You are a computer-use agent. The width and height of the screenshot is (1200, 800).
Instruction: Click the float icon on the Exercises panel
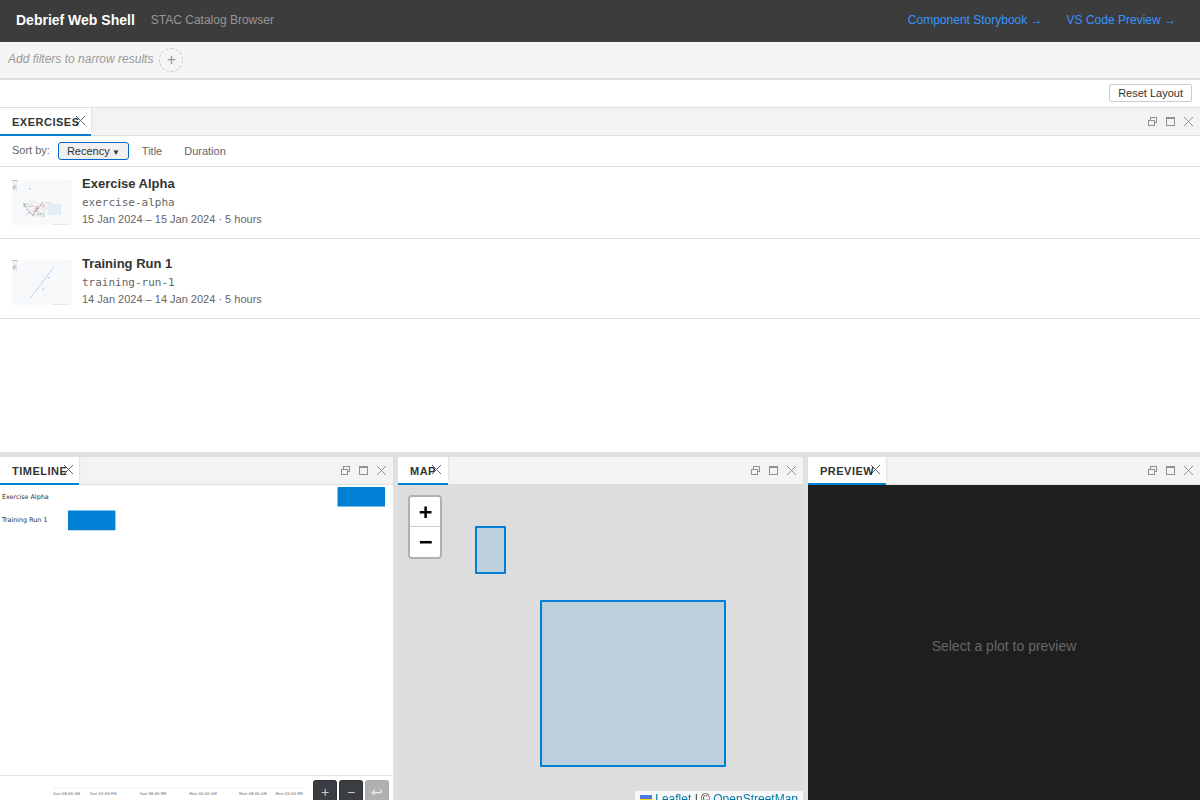(1152, 121)
